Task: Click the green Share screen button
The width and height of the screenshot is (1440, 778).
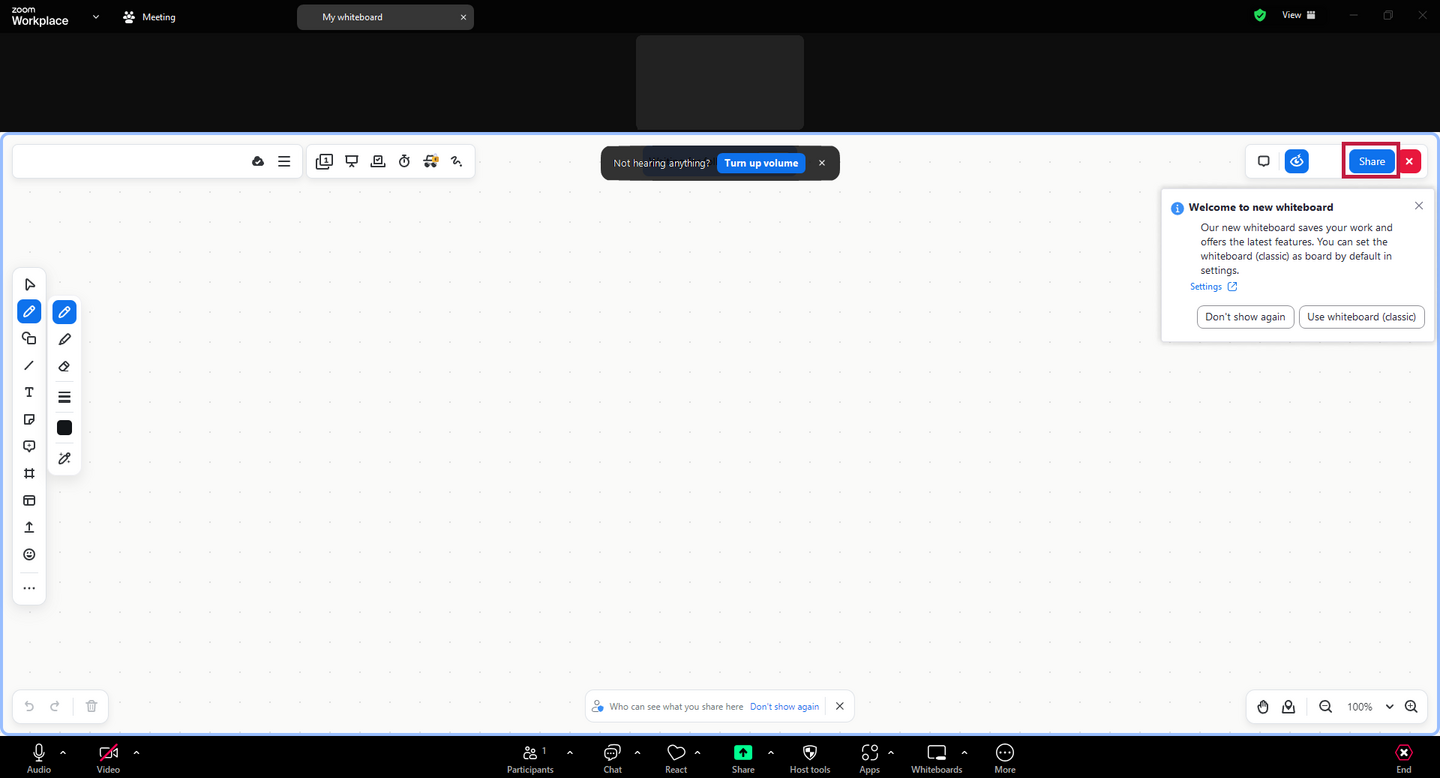Action: [743, 758]
